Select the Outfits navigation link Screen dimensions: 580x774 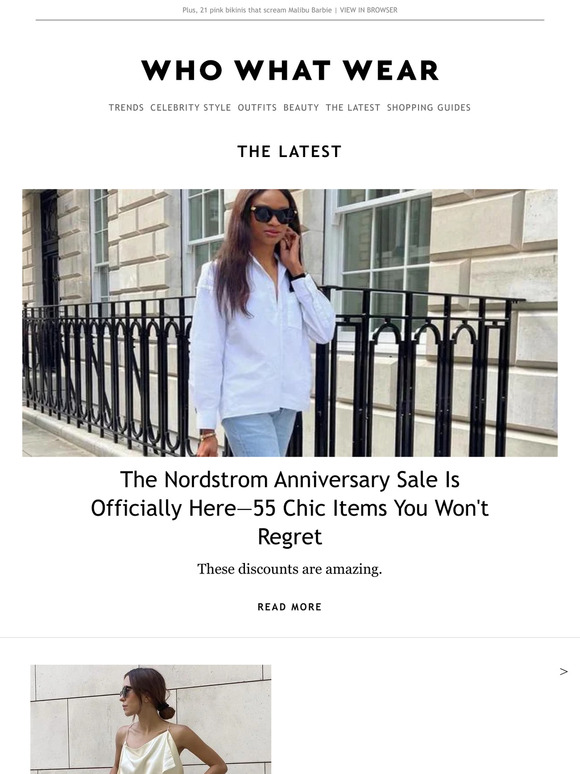pos(257,108)
